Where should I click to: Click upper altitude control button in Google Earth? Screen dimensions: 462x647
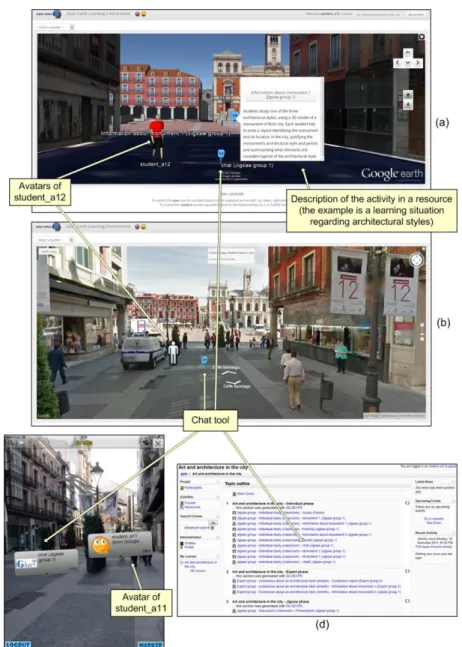click(408, 94)
